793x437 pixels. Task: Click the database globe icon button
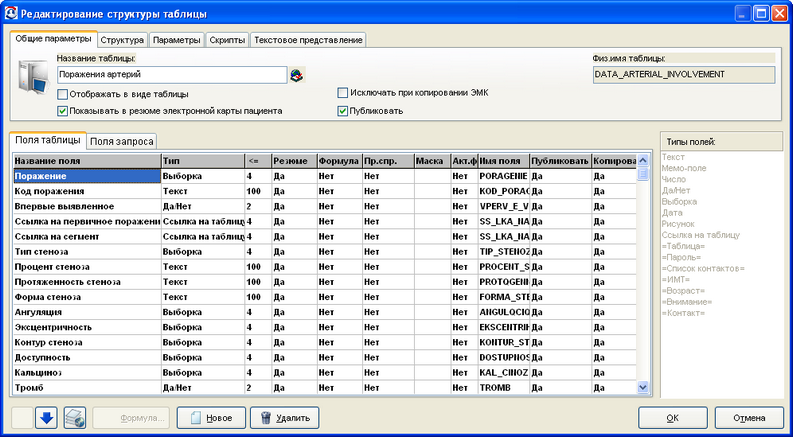point(74,418)
